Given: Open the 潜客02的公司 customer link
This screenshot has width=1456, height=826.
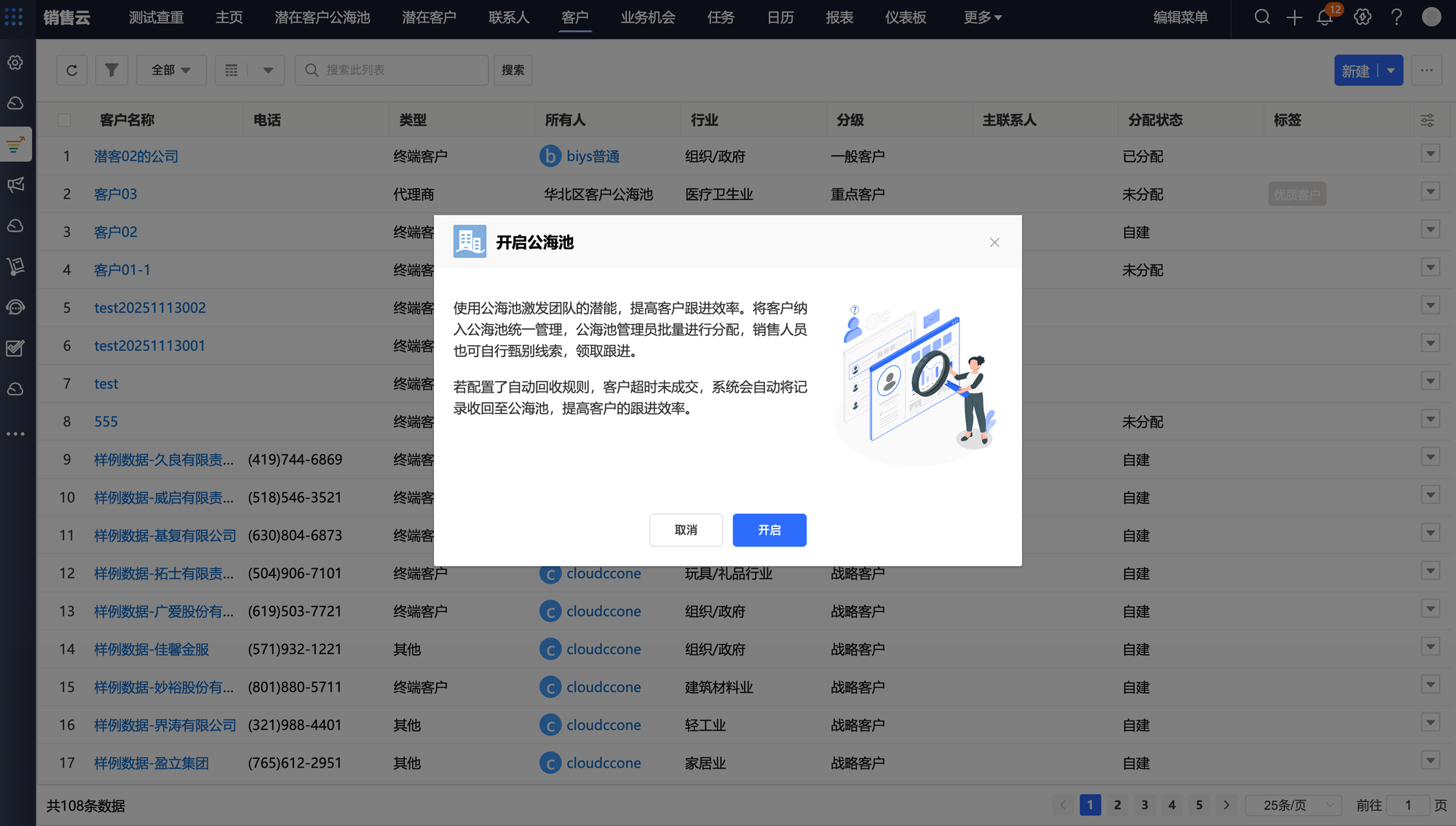Looking at the screenshot, I should 136,157.
